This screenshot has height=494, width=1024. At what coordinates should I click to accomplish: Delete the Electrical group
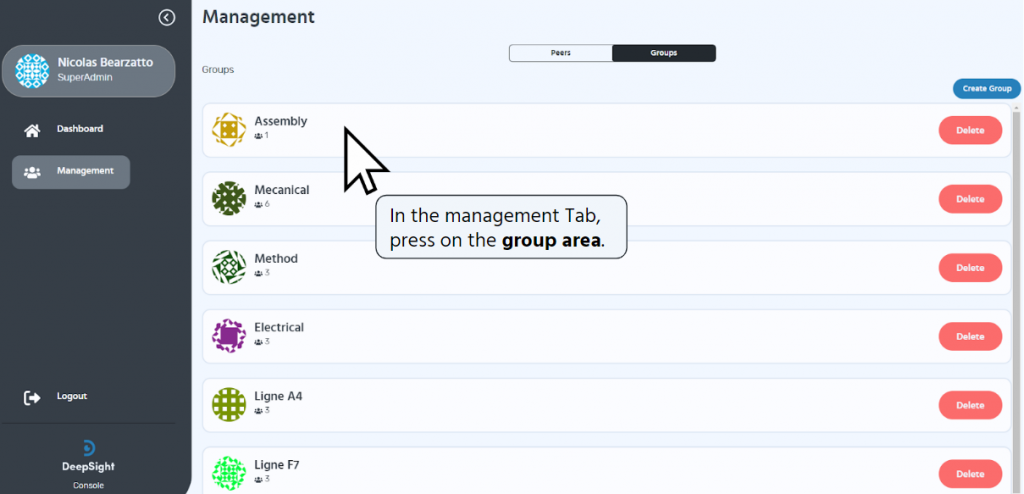tap(970, 336)
